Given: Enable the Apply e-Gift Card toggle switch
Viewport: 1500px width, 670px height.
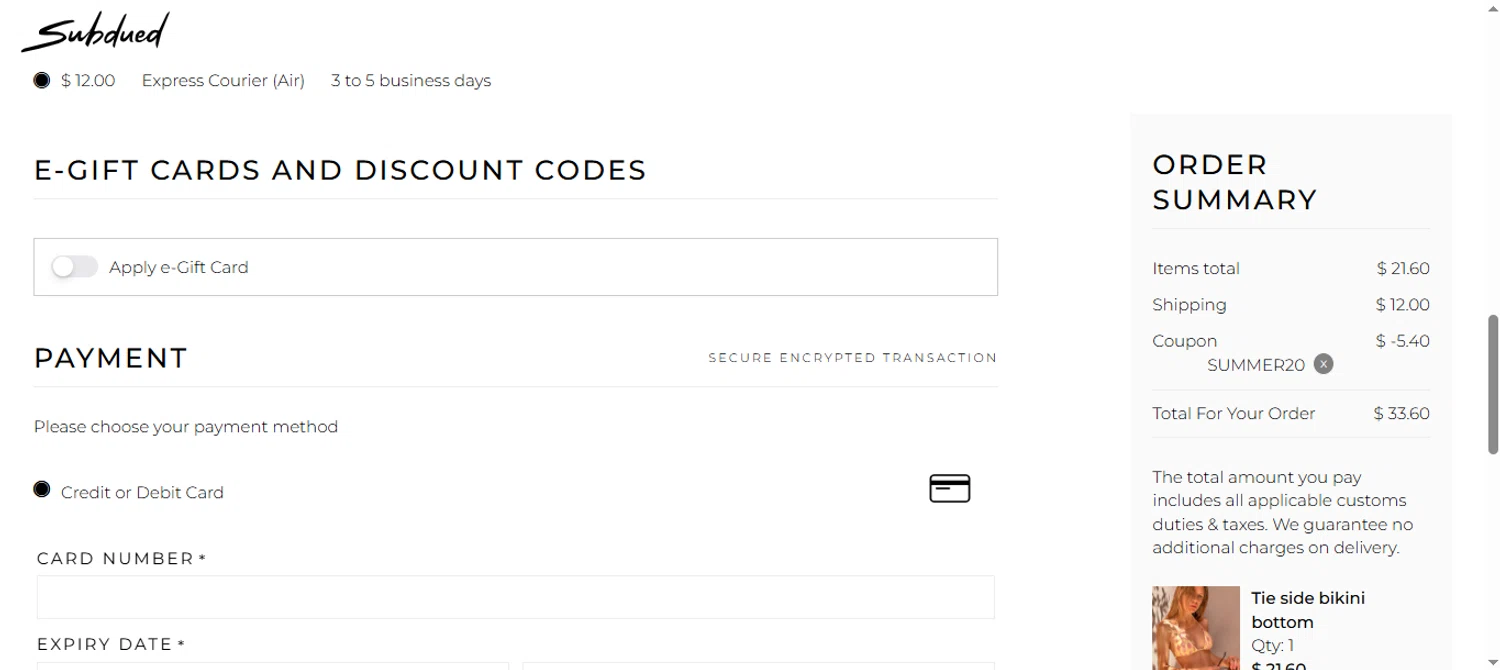Looking at the screenshot, I should tap(75, 267).
